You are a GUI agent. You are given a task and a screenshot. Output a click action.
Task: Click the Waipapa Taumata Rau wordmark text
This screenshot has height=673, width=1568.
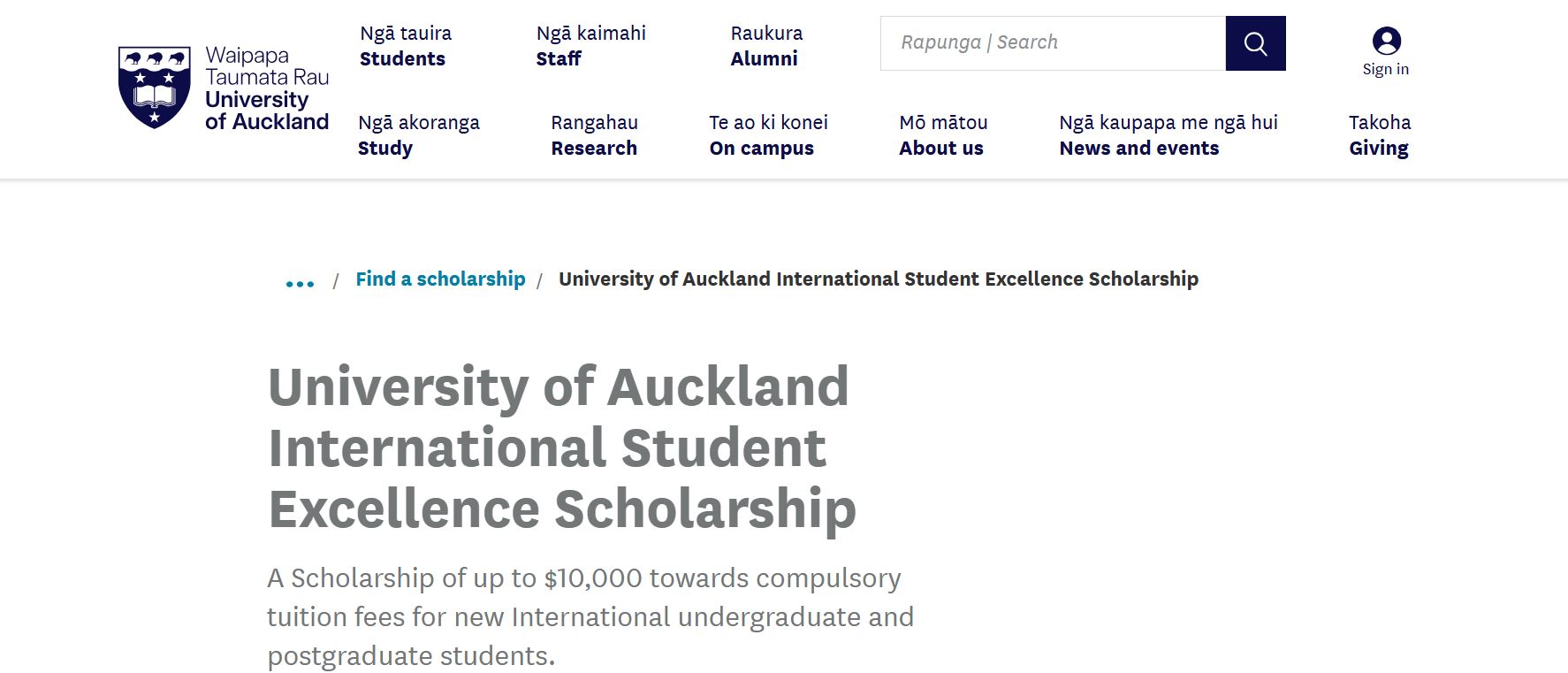tap(267, 66)
